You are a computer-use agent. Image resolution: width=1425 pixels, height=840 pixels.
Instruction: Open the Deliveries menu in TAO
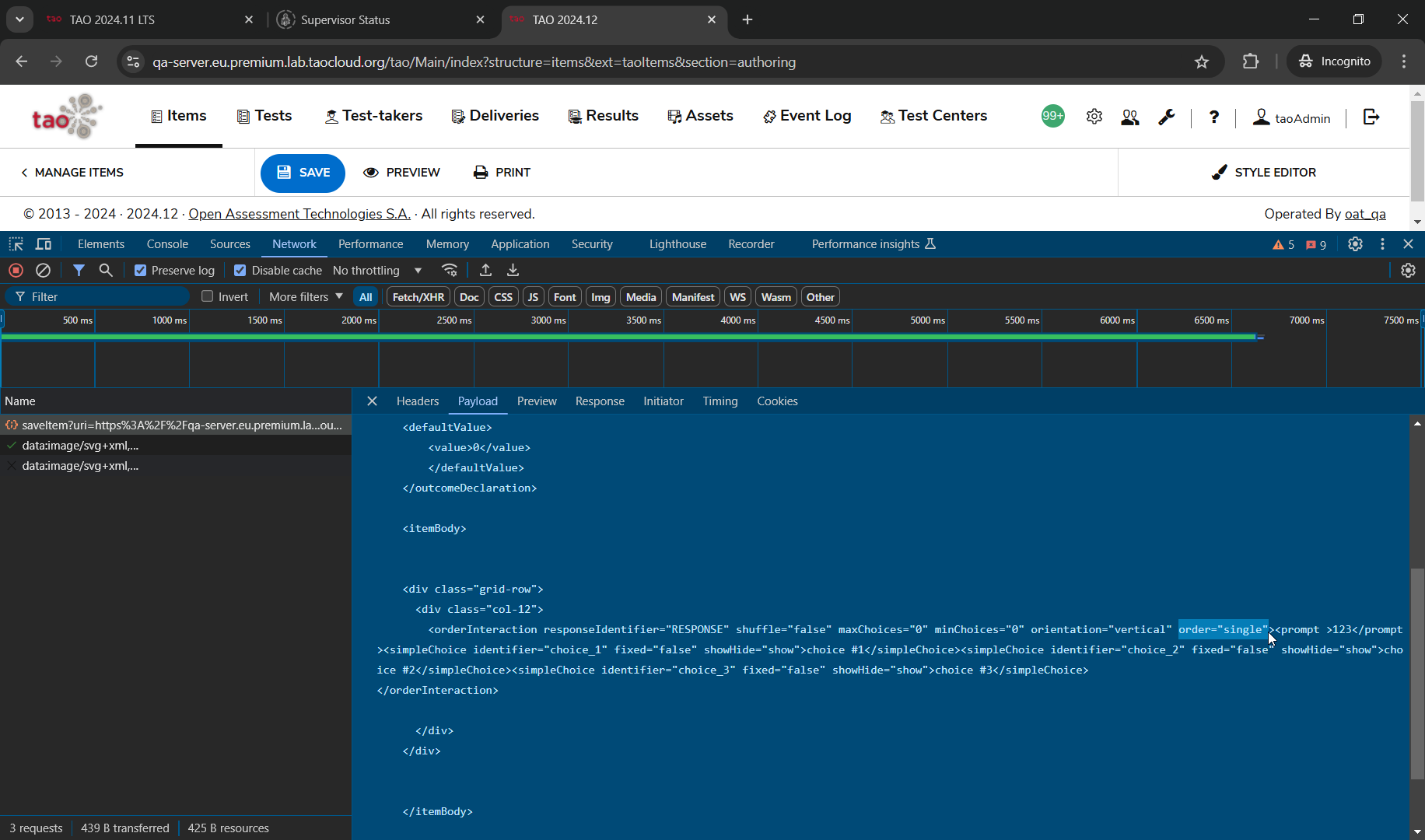[x=495, y=116]
